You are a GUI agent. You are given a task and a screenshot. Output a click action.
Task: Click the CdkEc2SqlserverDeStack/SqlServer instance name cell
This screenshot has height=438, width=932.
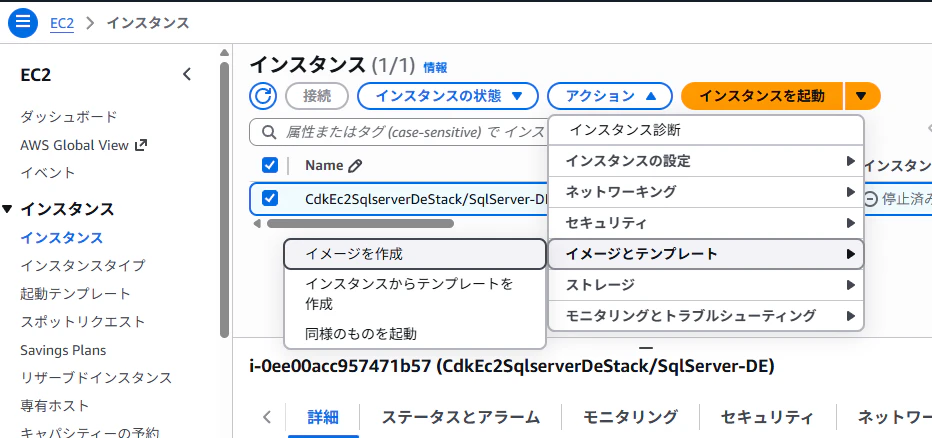[x=426, y=198]
